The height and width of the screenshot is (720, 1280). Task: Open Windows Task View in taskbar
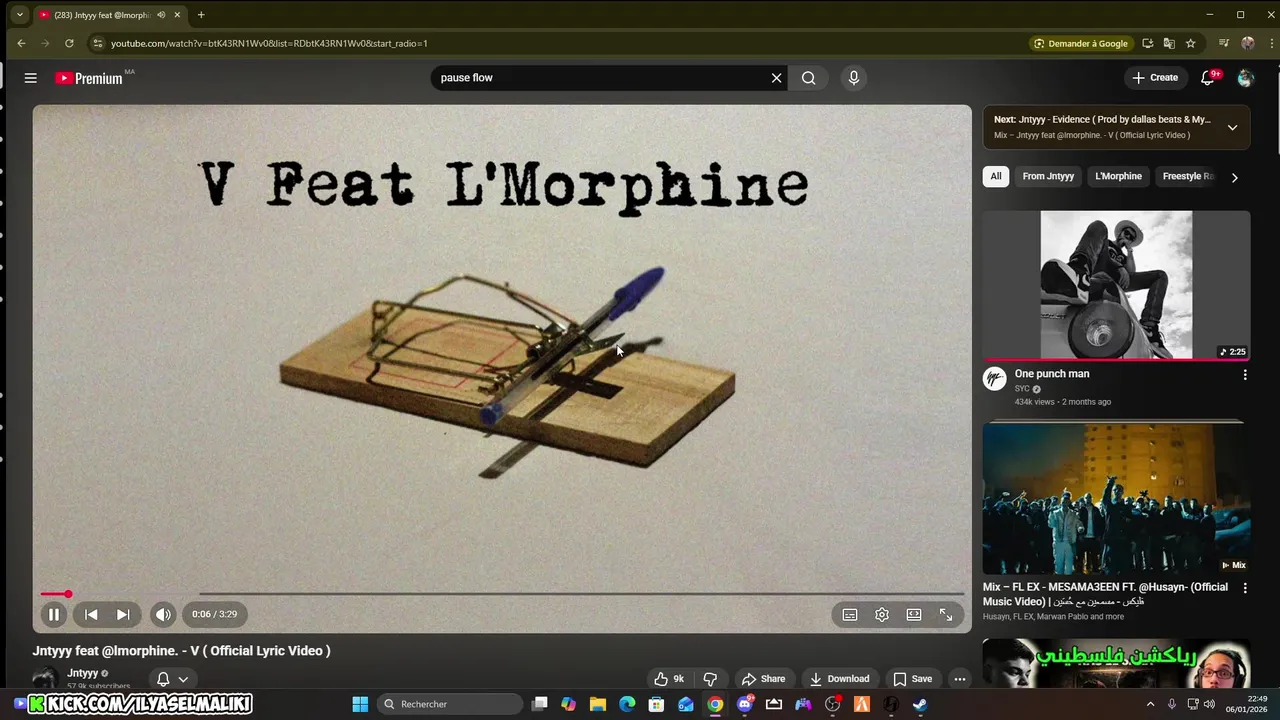[x=540, y=704]
